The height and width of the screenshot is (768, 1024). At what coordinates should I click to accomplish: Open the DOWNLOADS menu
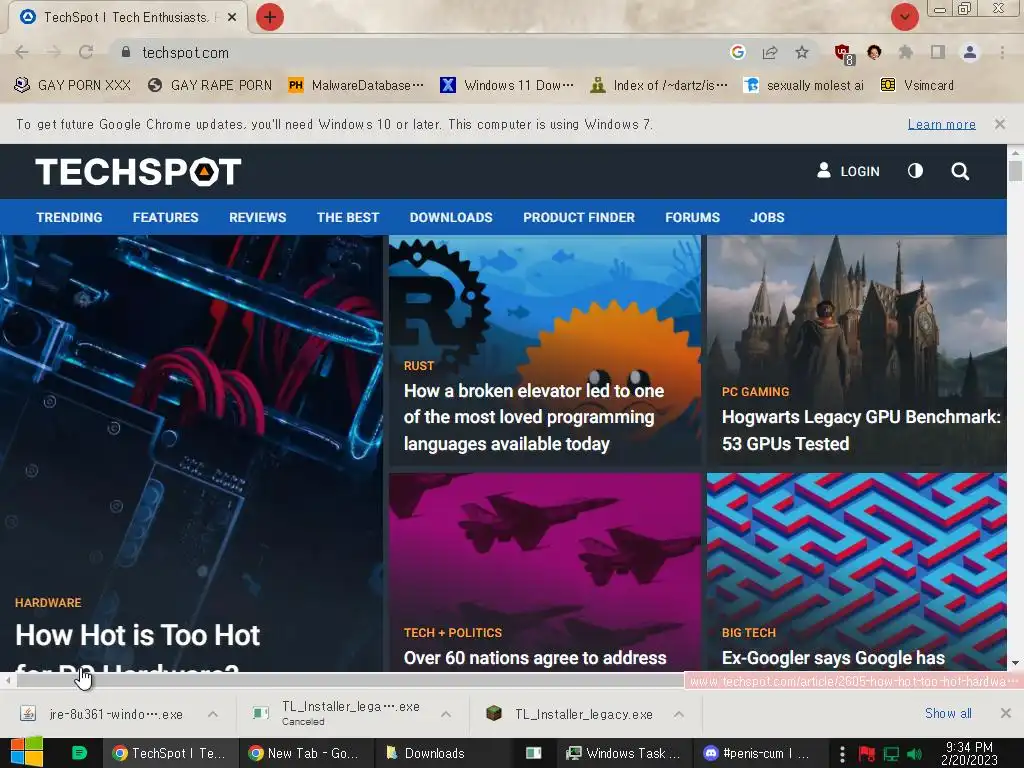click(x=451, y=217)
